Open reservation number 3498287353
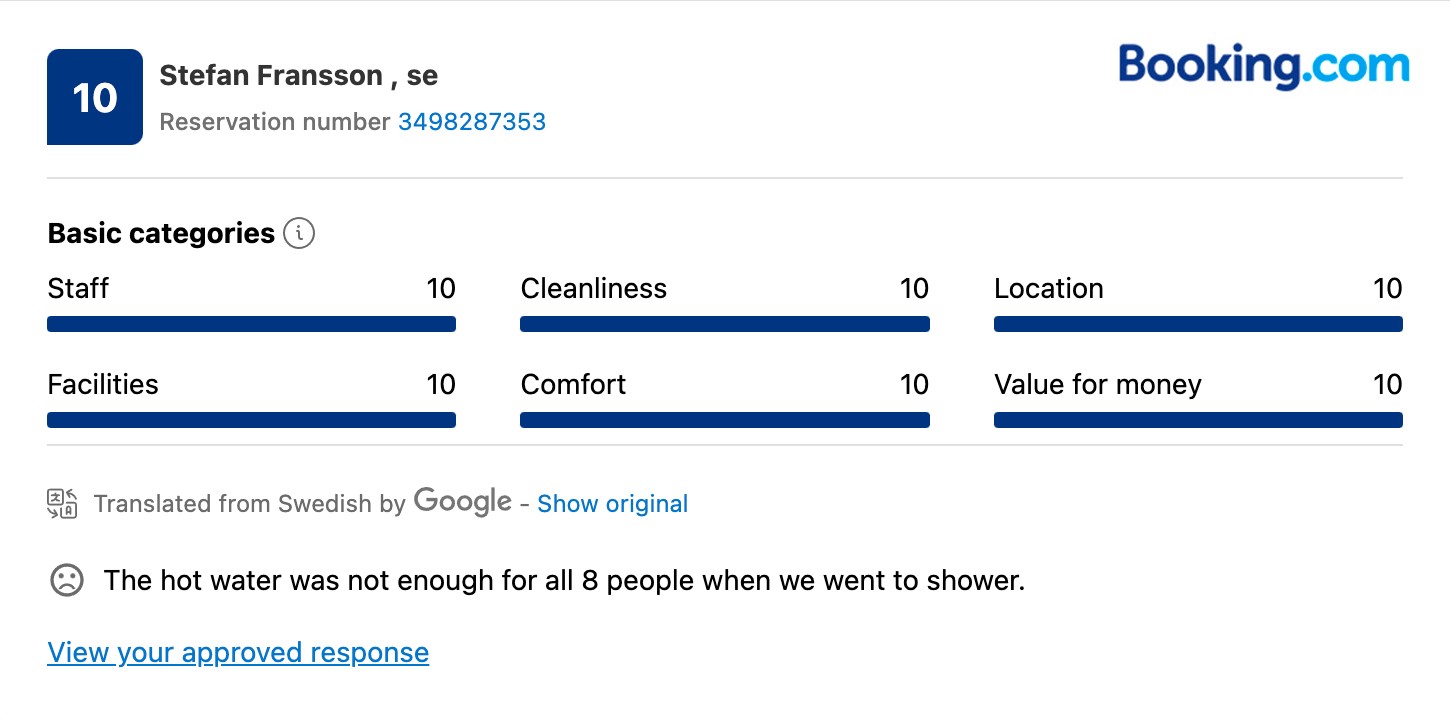 click(x=472, y=122)
